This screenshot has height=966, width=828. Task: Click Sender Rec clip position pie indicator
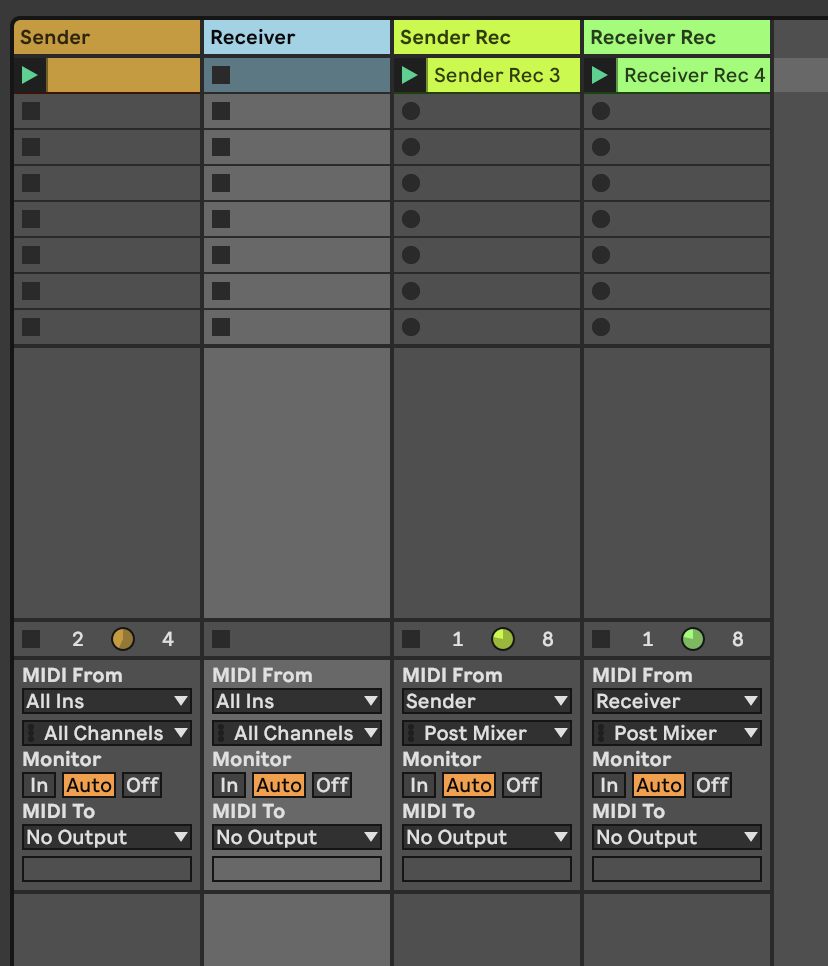(x=503, y=639)
